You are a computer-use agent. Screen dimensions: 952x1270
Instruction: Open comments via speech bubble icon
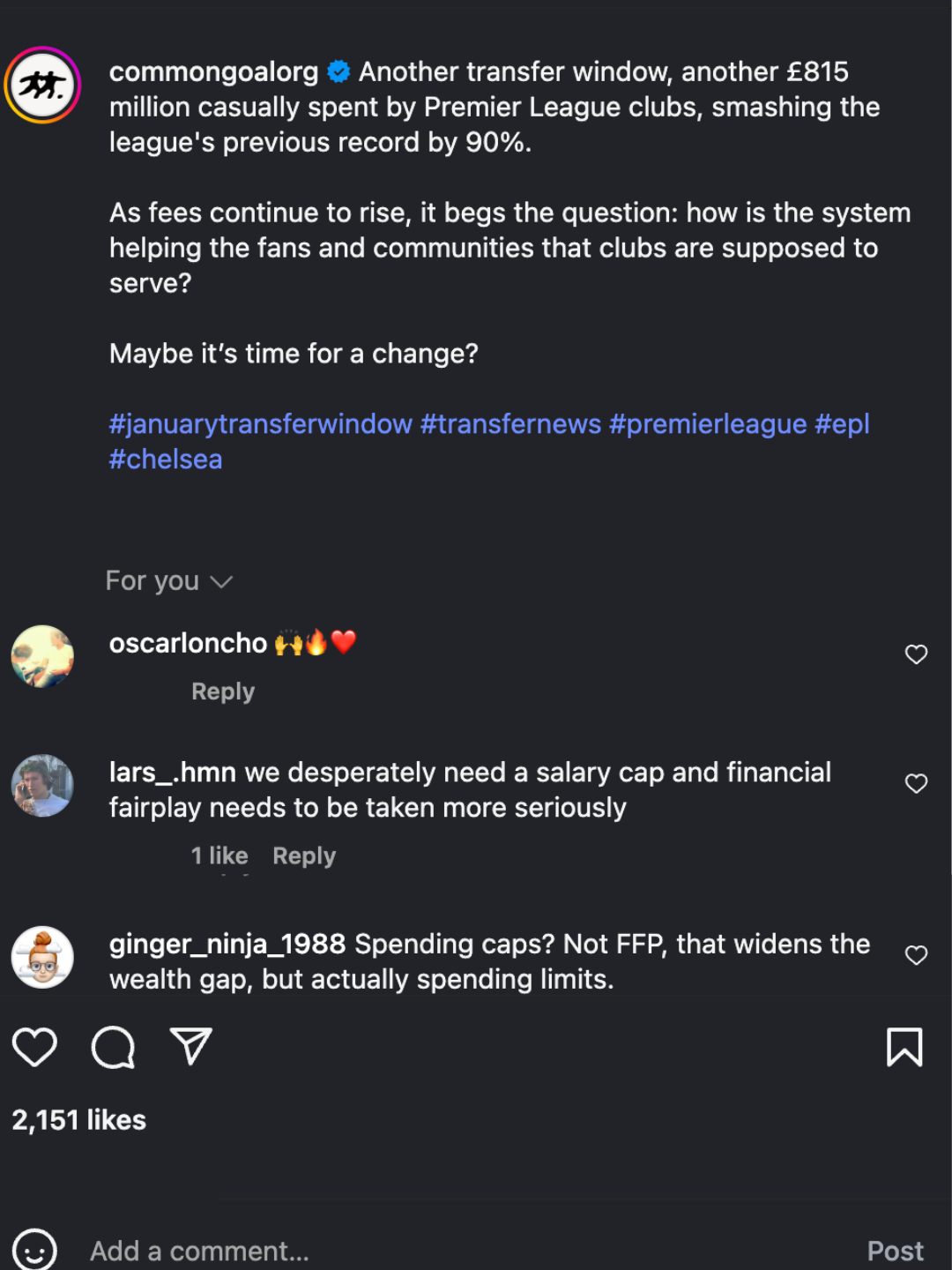[113, 1047]
